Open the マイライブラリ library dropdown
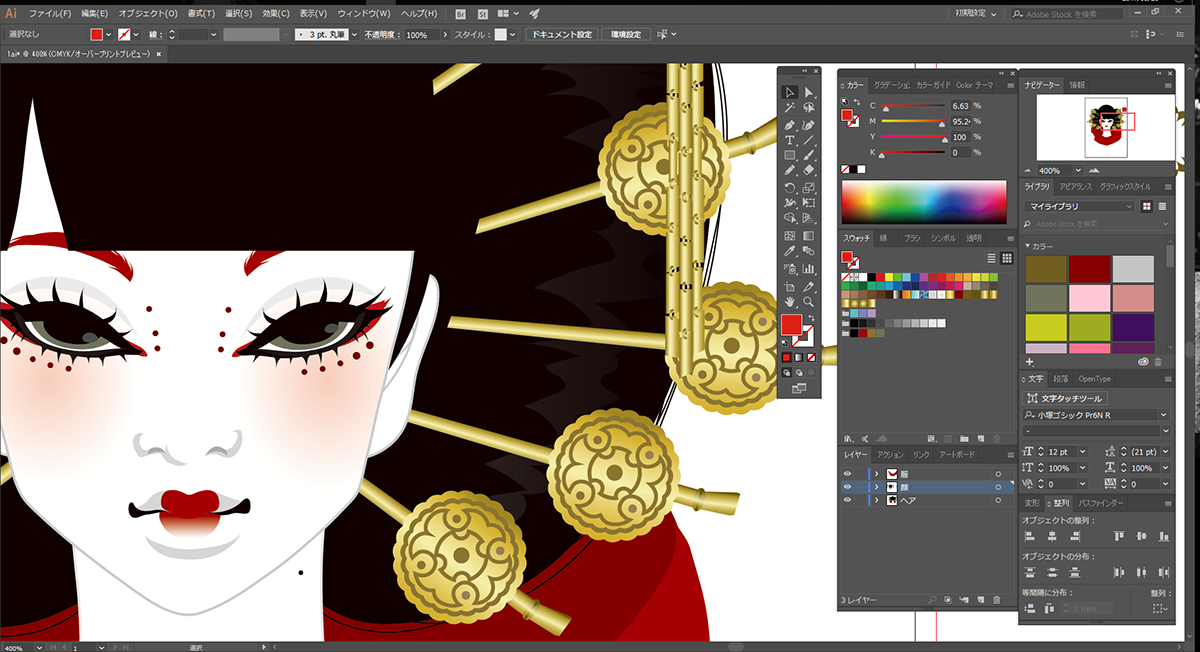This screenshot has width=1200, height=652. click(x=1080, y=206)
